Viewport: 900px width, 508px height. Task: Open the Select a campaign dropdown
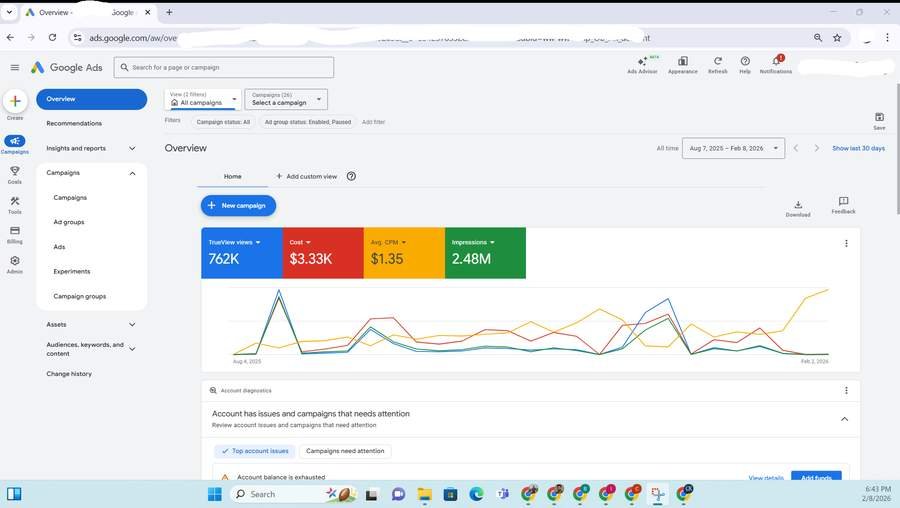[x=286, y=99]
